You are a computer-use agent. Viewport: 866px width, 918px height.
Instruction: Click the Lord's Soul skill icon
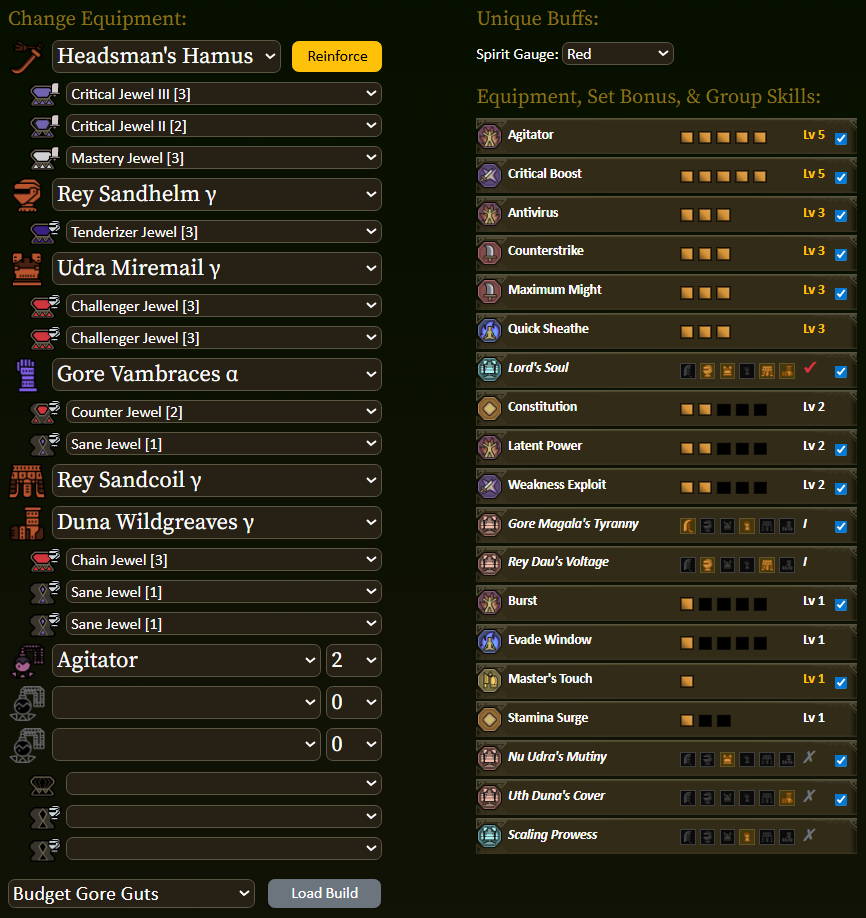click(x=490, y=368)
